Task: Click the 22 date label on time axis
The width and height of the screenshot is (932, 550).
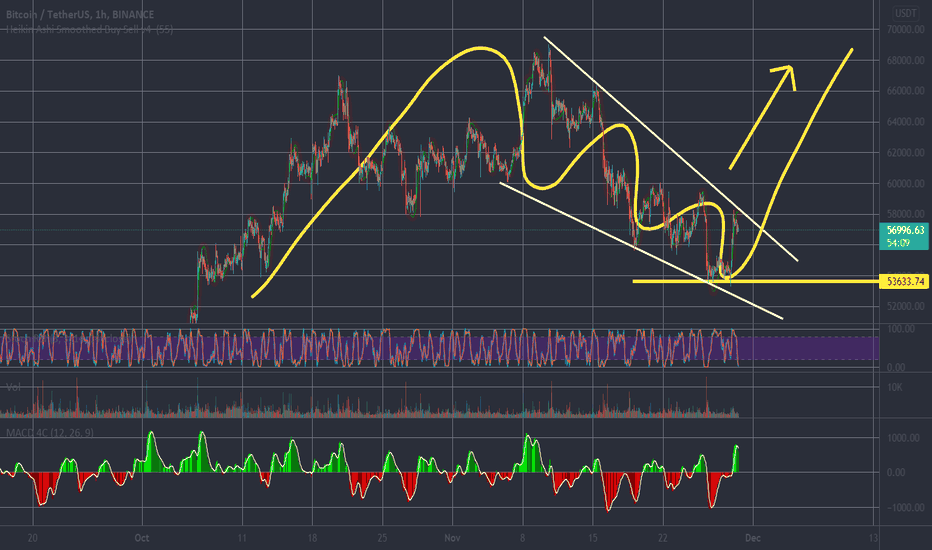Action: pos(663,538)
